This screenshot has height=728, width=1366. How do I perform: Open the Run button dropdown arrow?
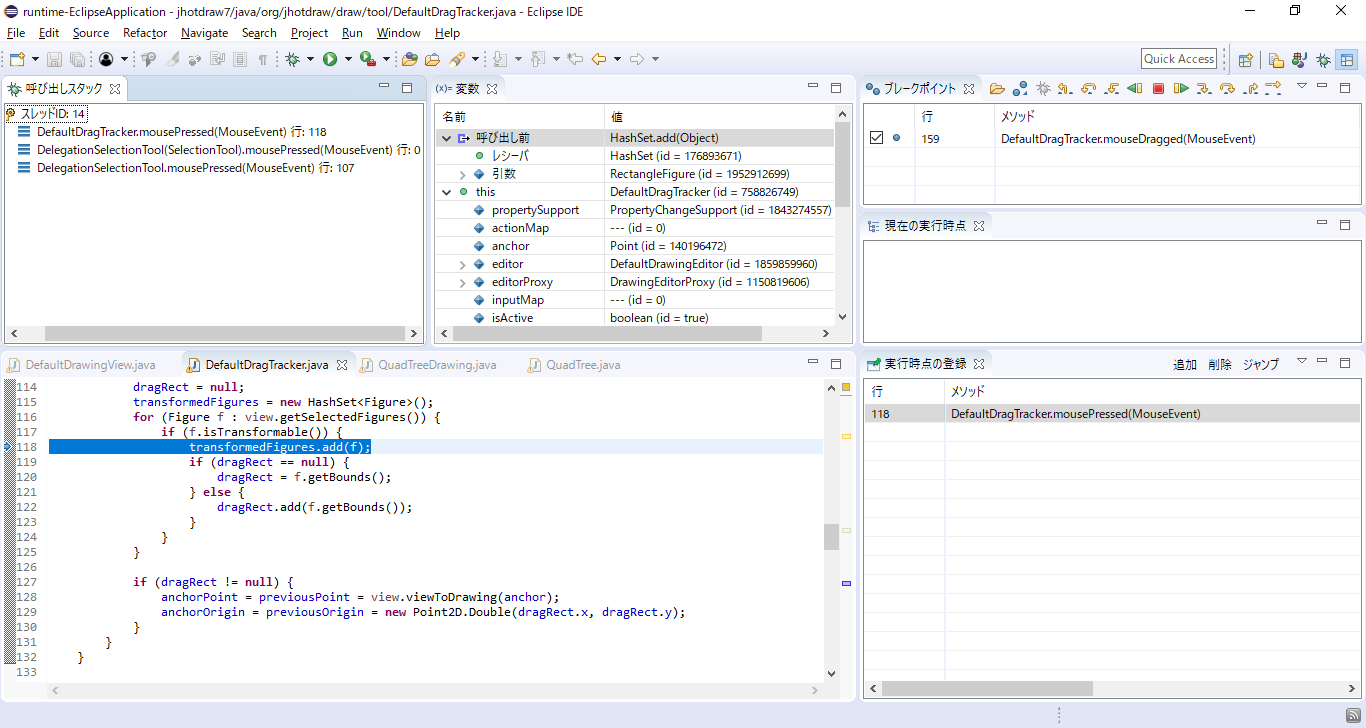click(x=348, y=59)
